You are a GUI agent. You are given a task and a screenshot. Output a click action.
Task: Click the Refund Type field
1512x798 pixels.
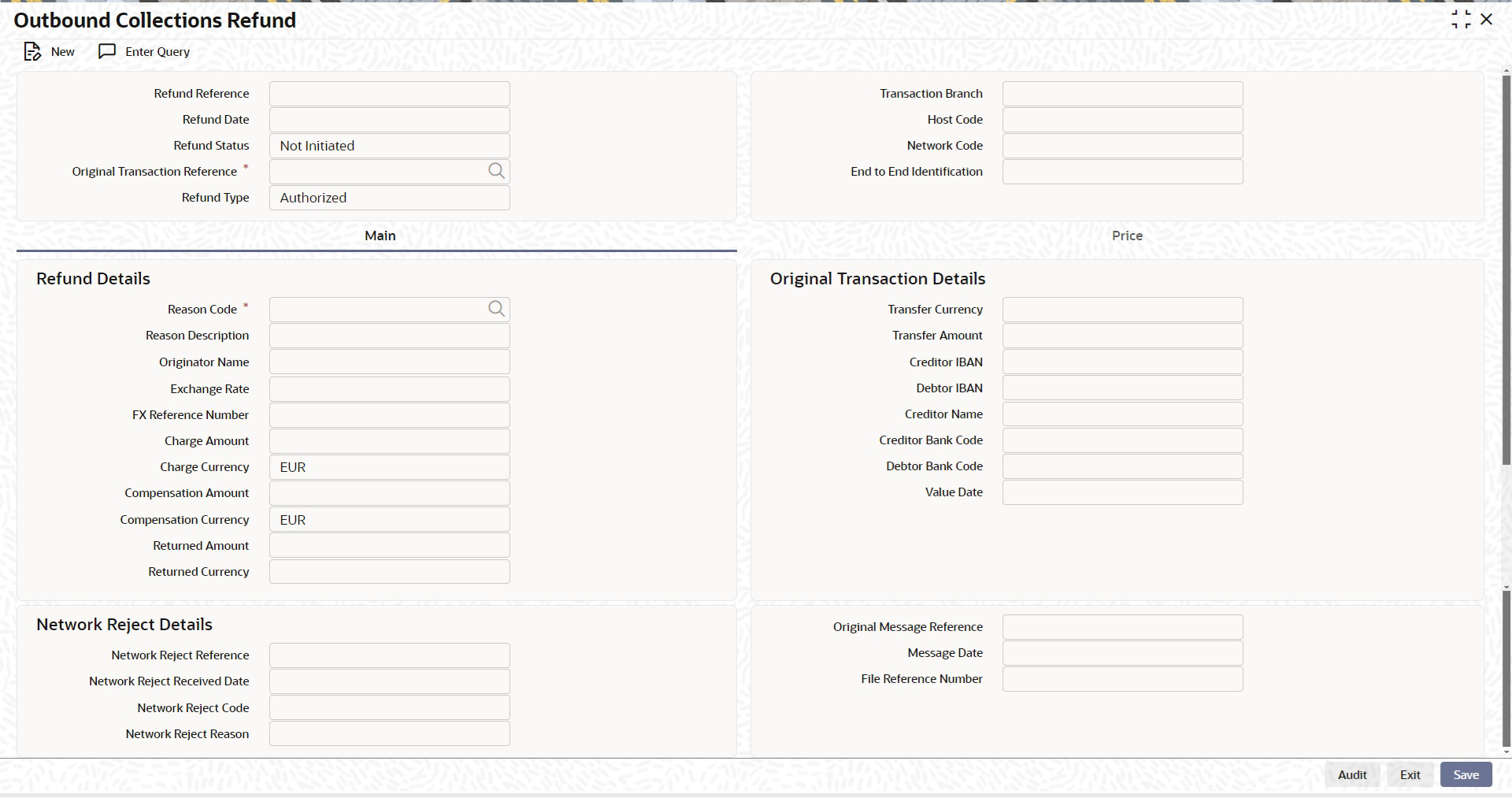(390, 198)
